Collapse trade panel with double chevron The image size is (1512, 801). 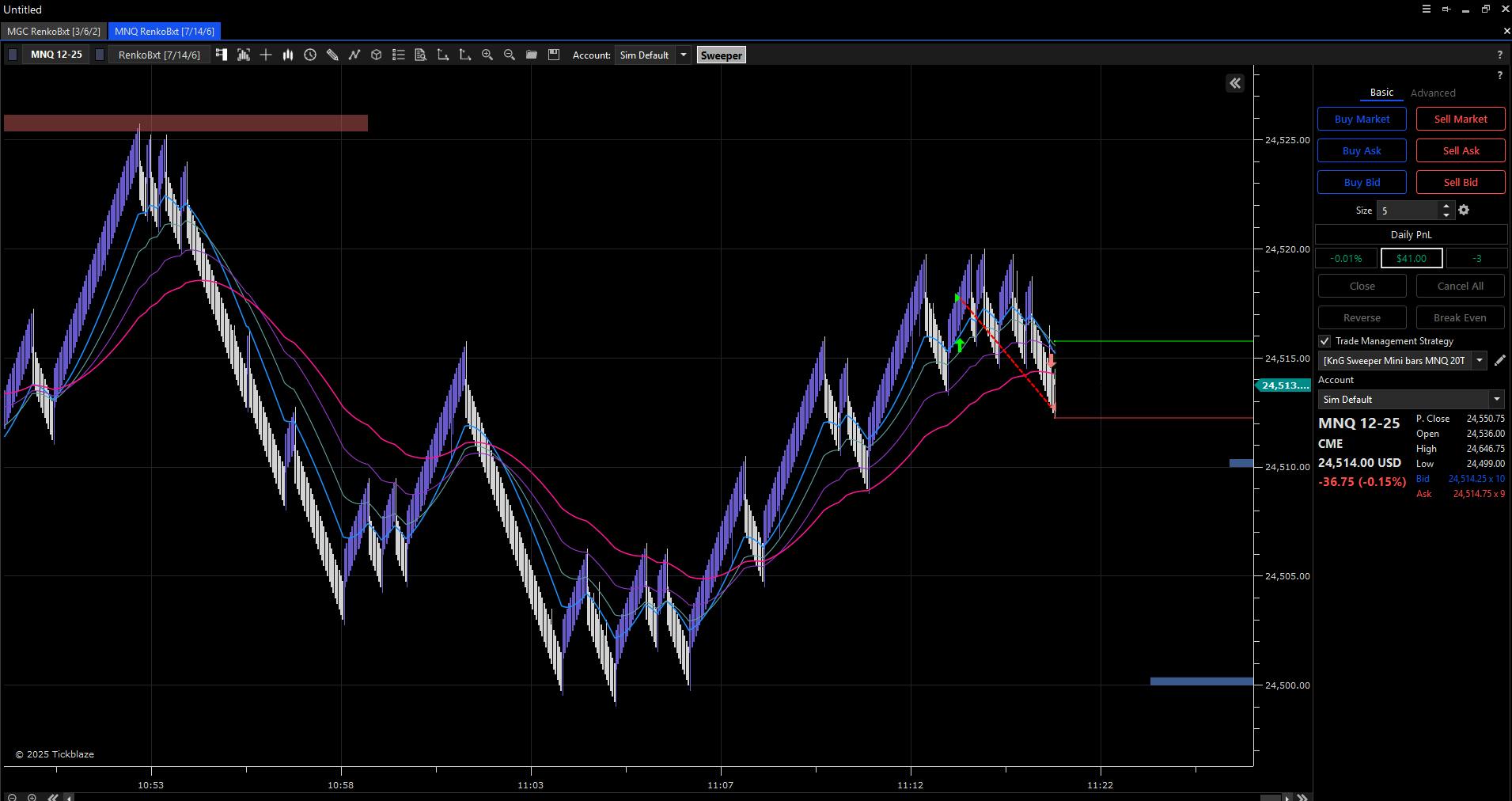tap(1235, 83)
